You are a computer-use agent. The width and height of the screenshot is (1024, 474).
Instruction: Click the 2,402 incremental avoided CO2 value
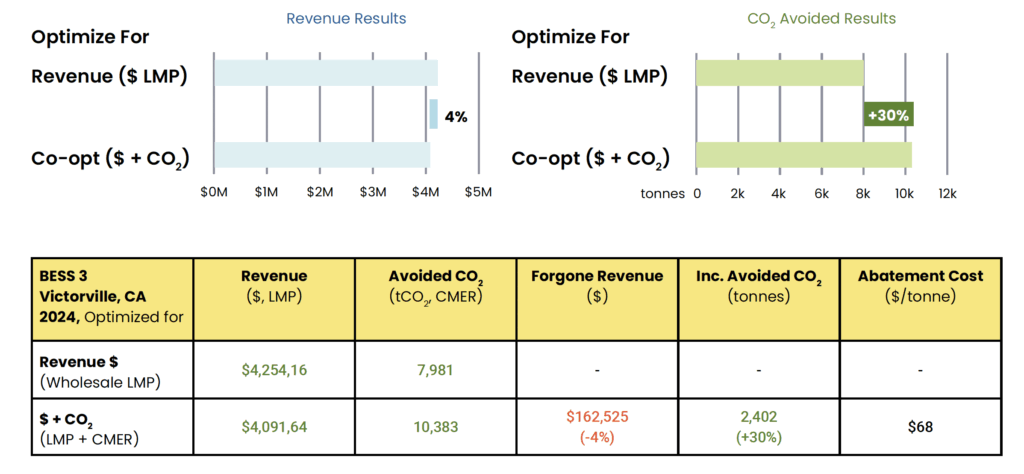pos(758,418)
